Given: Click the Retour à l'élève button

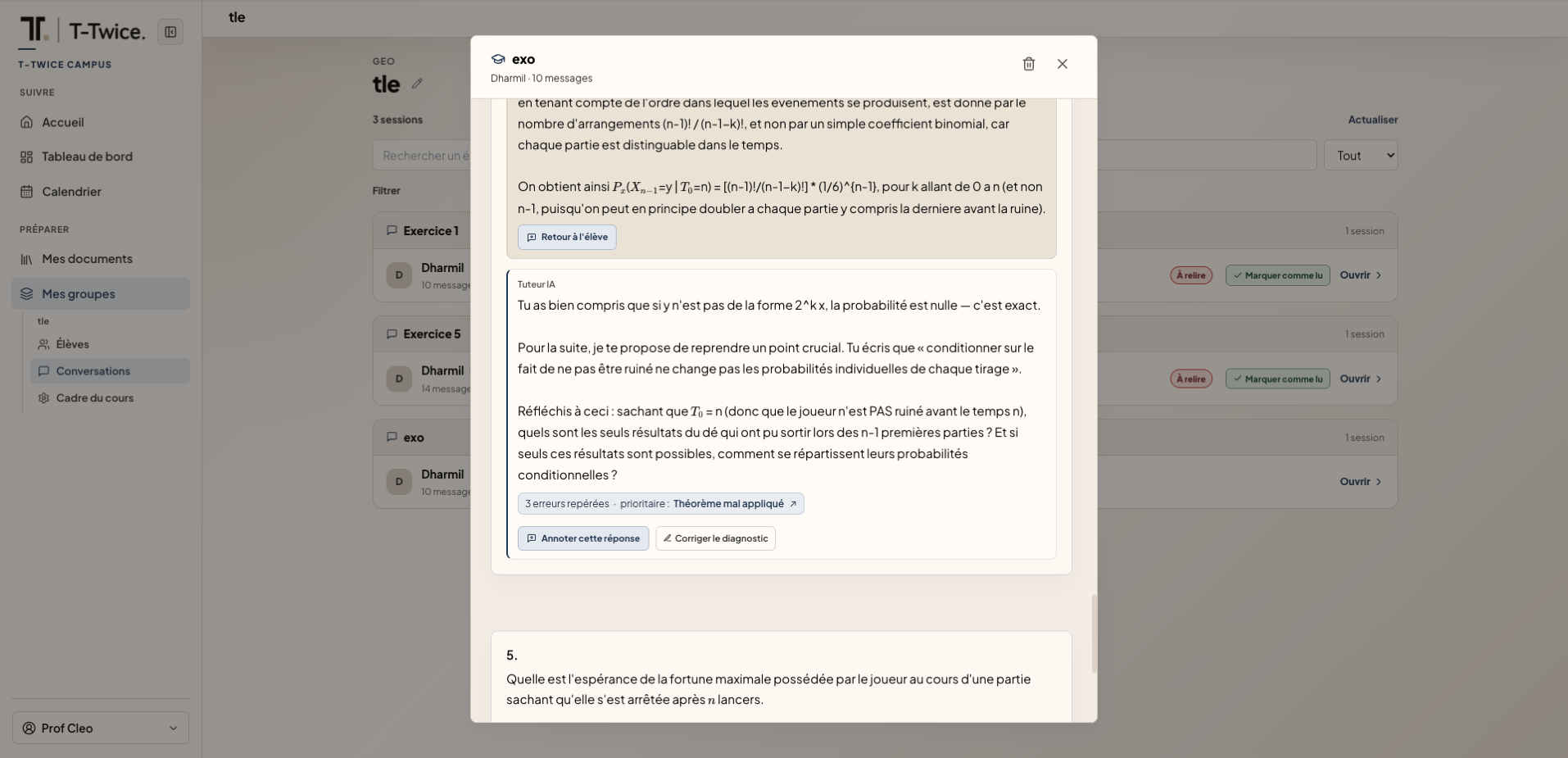Looking at the screenshot, I should [567, 237].
